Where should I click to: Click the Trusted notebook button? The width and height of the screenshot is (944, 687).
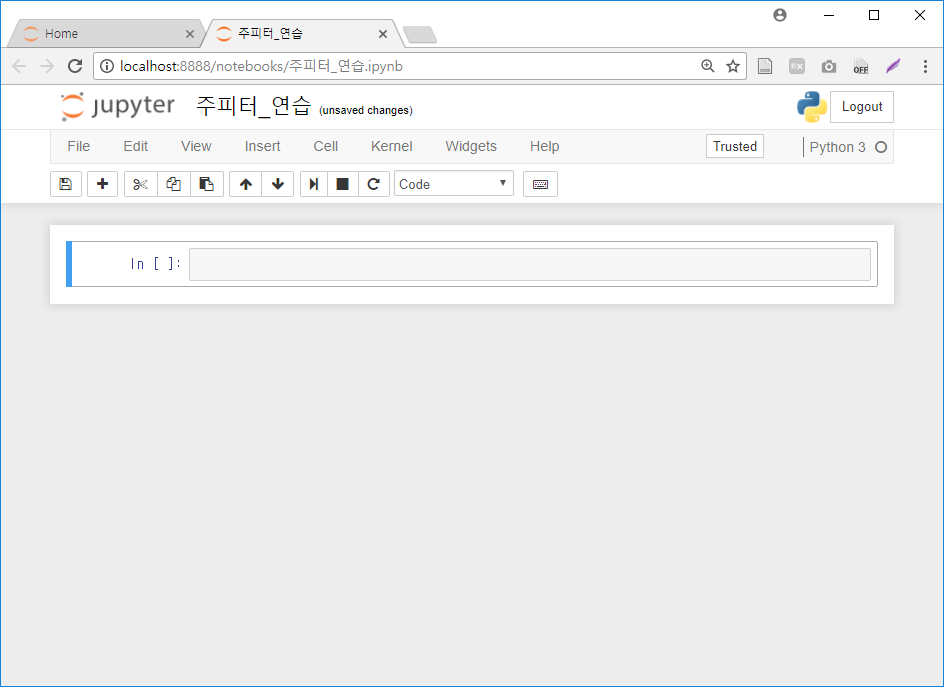coord(734,146)
